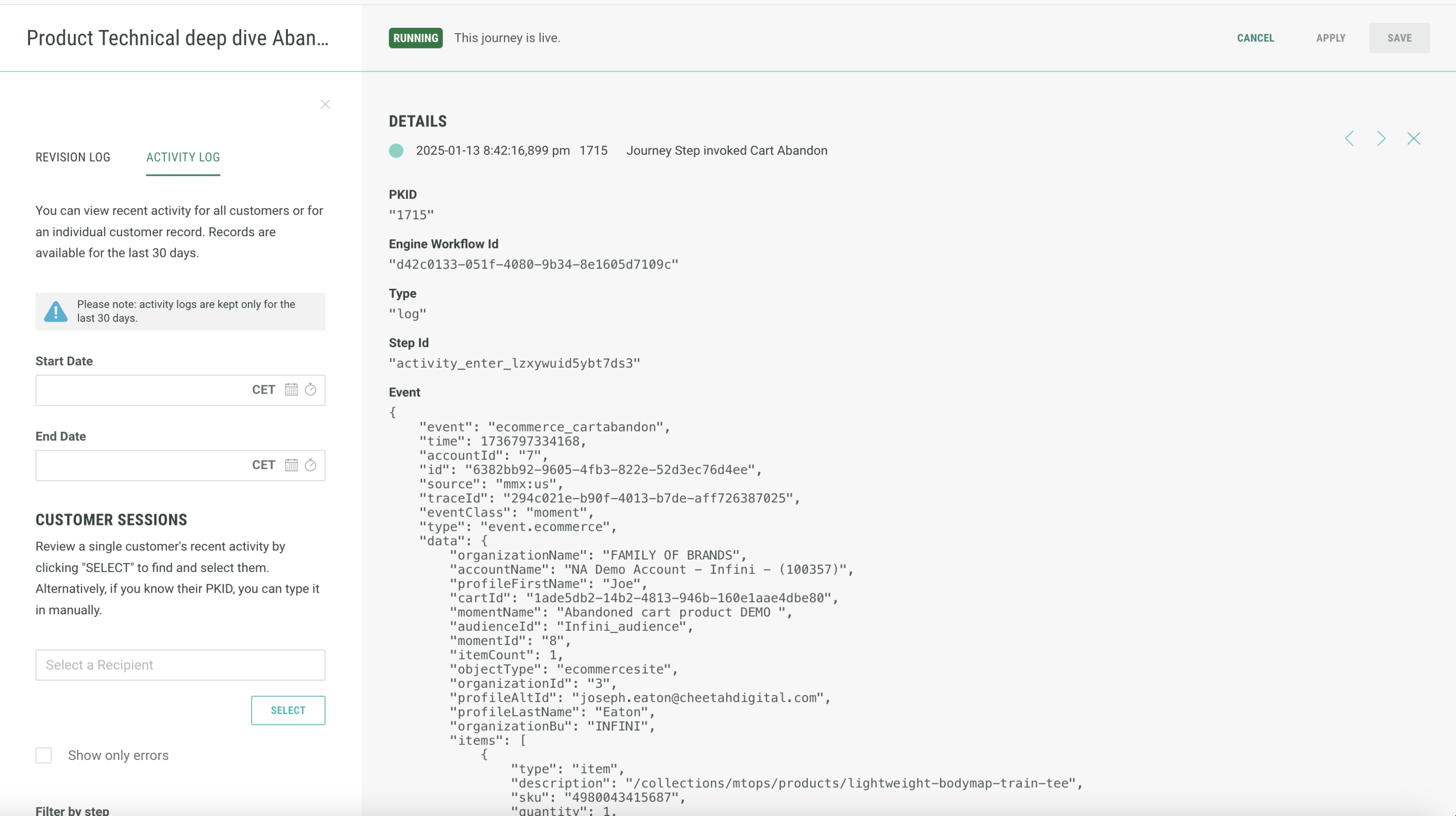Go to next log entry arrow
Screen dimensions: 1456x816
(x=1382, y=139)
